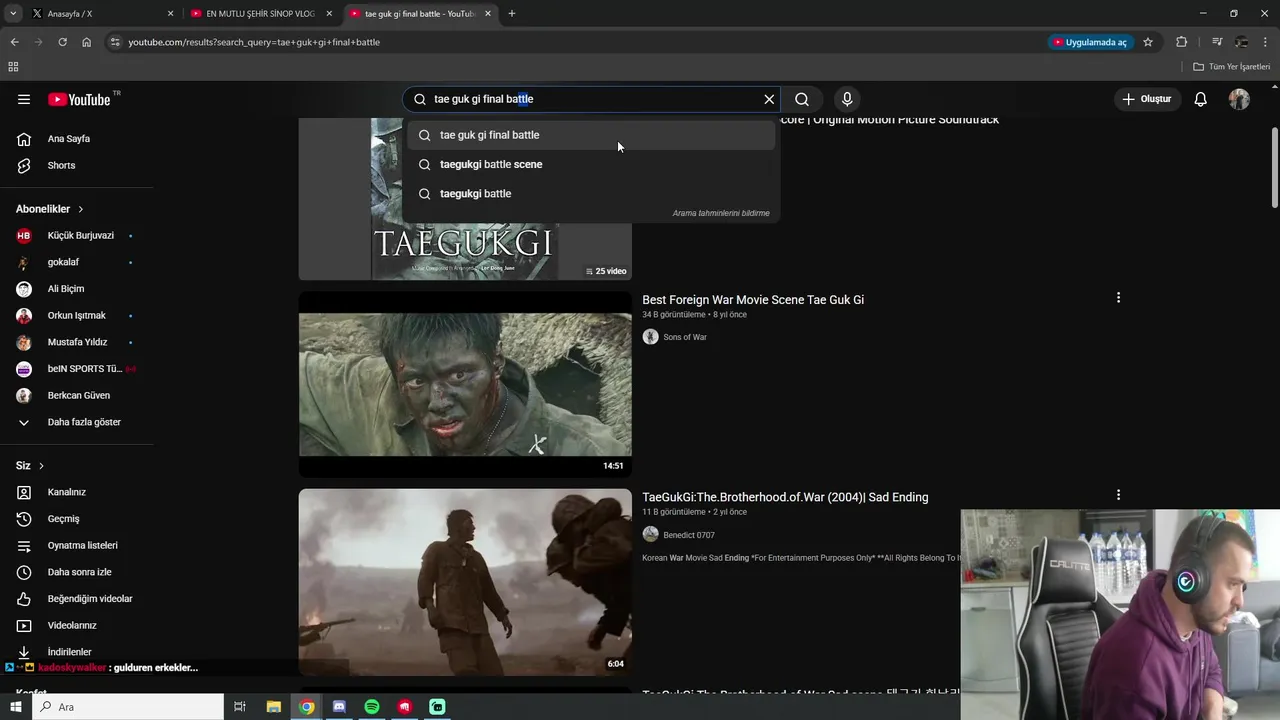The image size is (1280, 720).
Task: Select suggestion 'taegukgi battle scene'
Action: (x=591, y=164)
